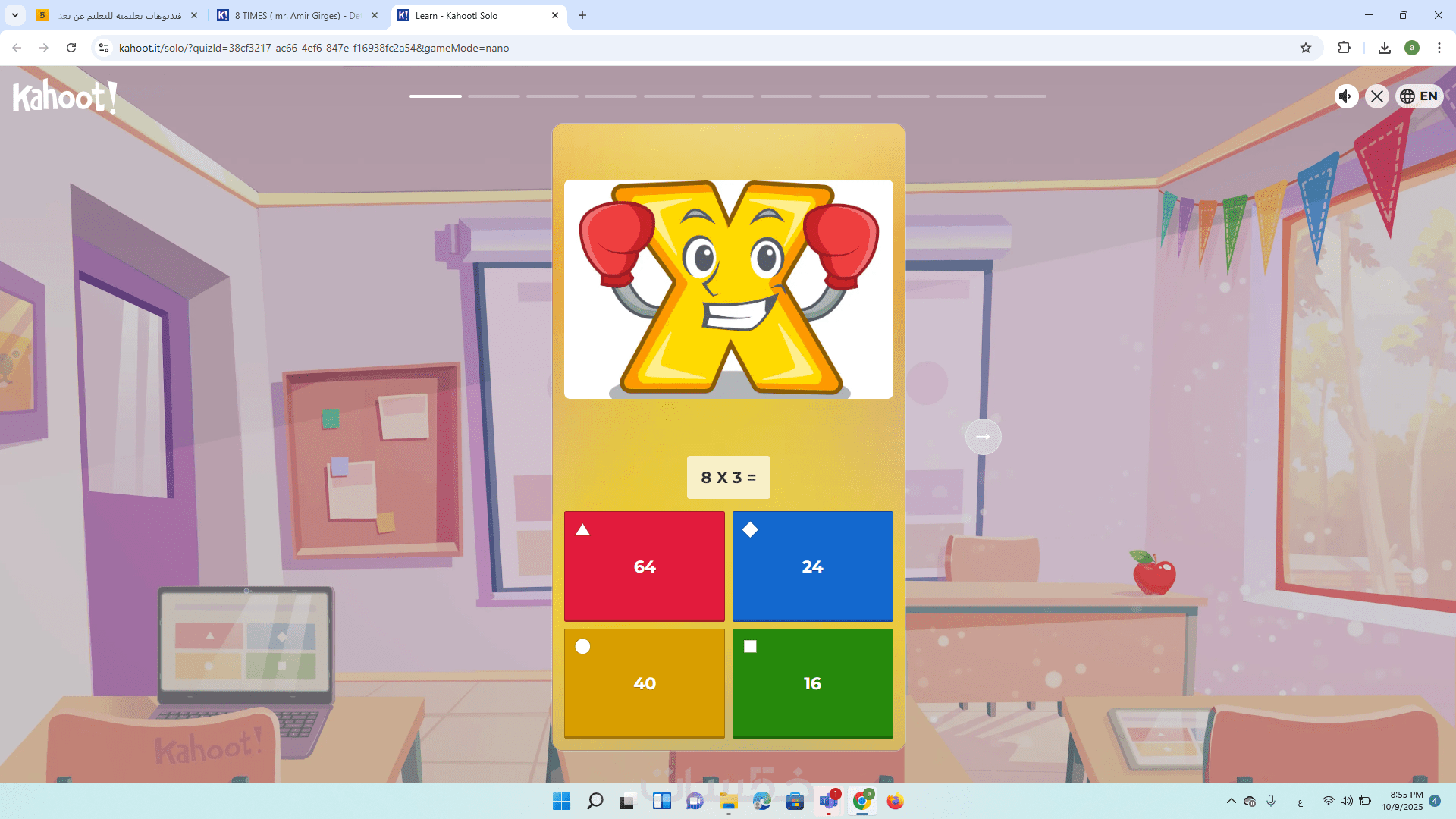Click the Kahoot! logo
The image size is (1456, 819).
(x=64, y=96)
